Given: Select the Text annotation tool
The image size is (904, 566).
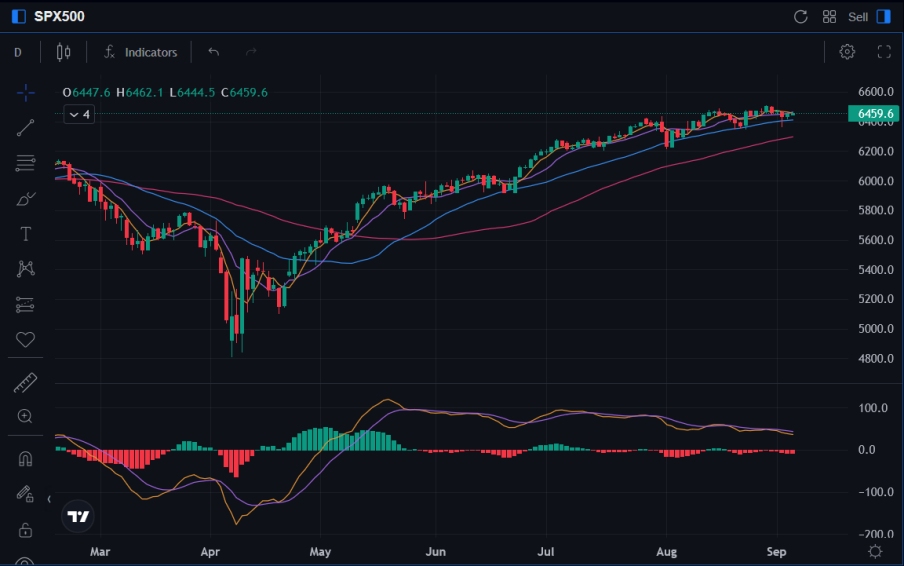Looking at the screenshot, I should pyautogui.click(x=25, y=234).
